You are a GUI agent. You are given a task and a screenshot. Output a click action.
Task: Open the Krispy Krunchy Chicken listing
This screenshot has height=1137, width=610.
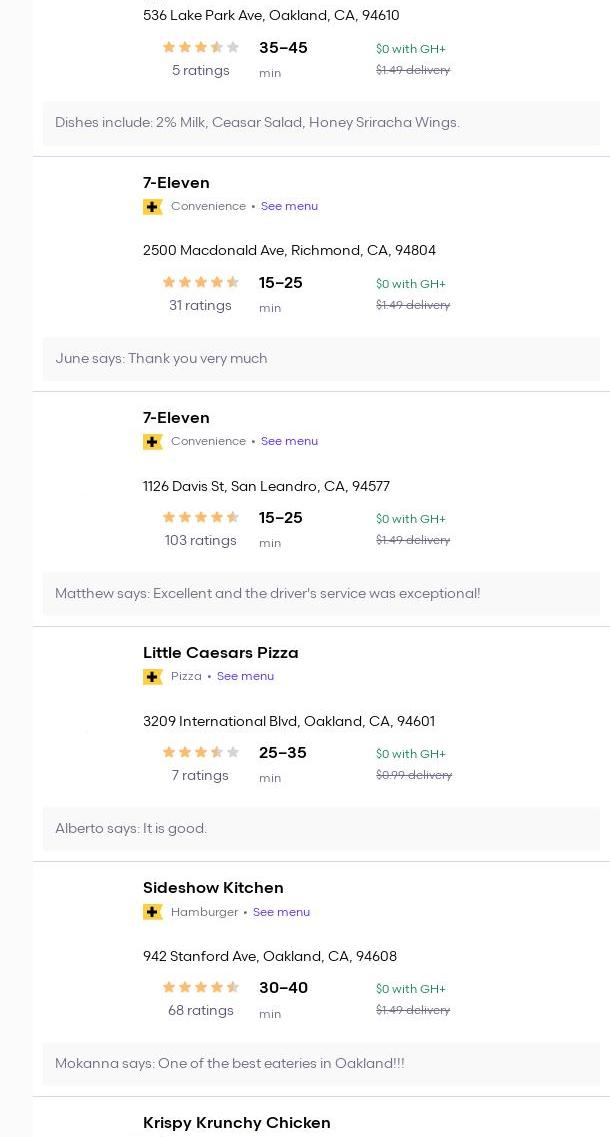[236, 1123]
